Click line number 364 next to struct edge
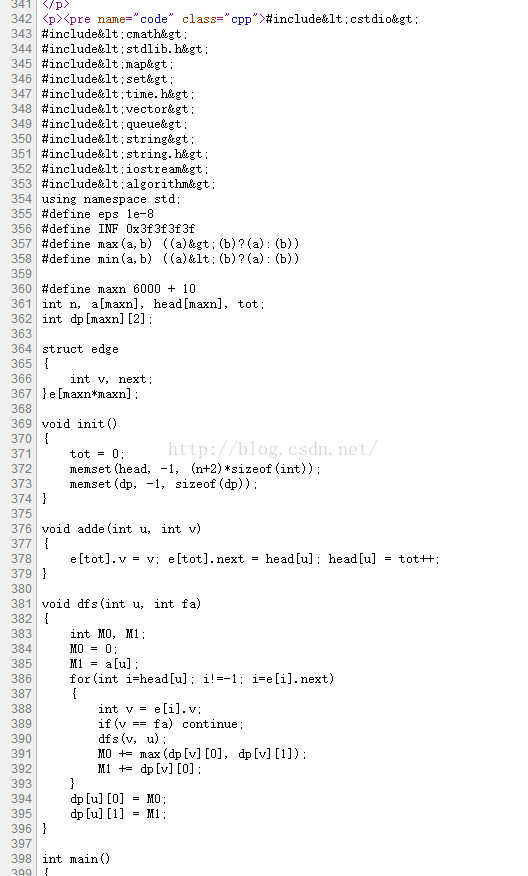 pos(21,349)
